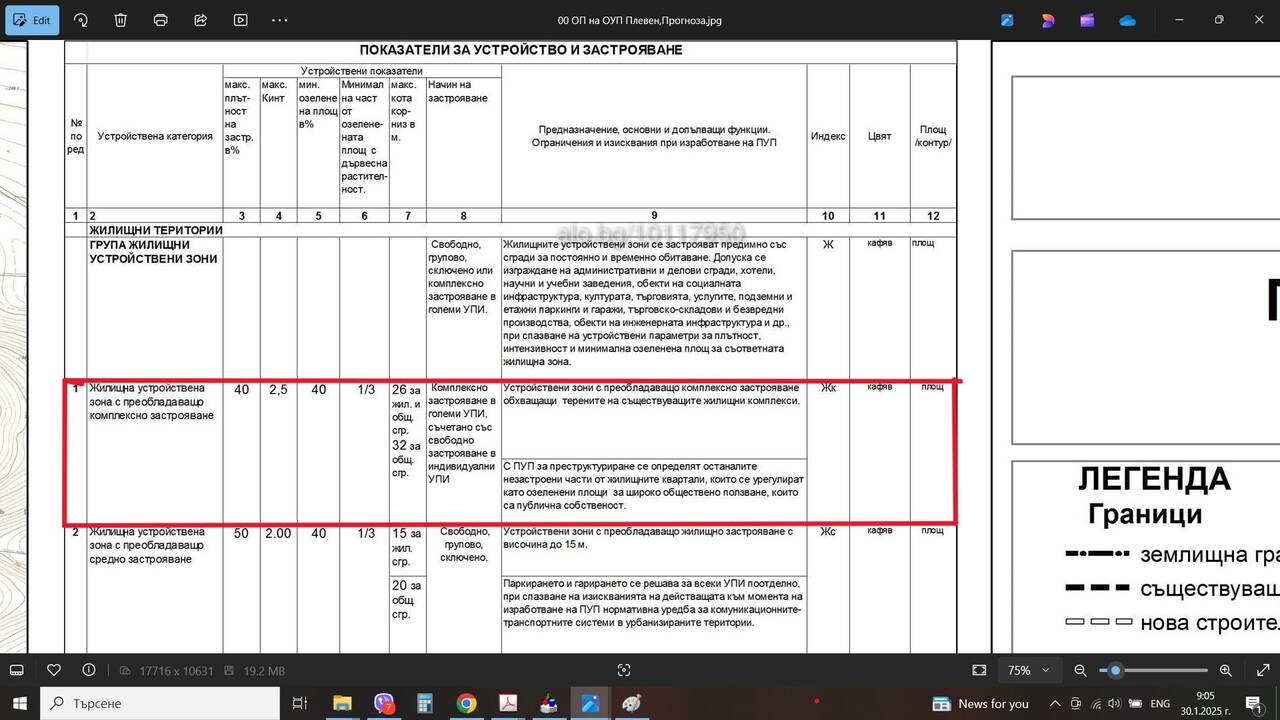Click the file title 00 ОП на ОУП Плевен,Прогноза.jpg
The width and height of the screenshot is (1280, 720).
coord(640,20)
